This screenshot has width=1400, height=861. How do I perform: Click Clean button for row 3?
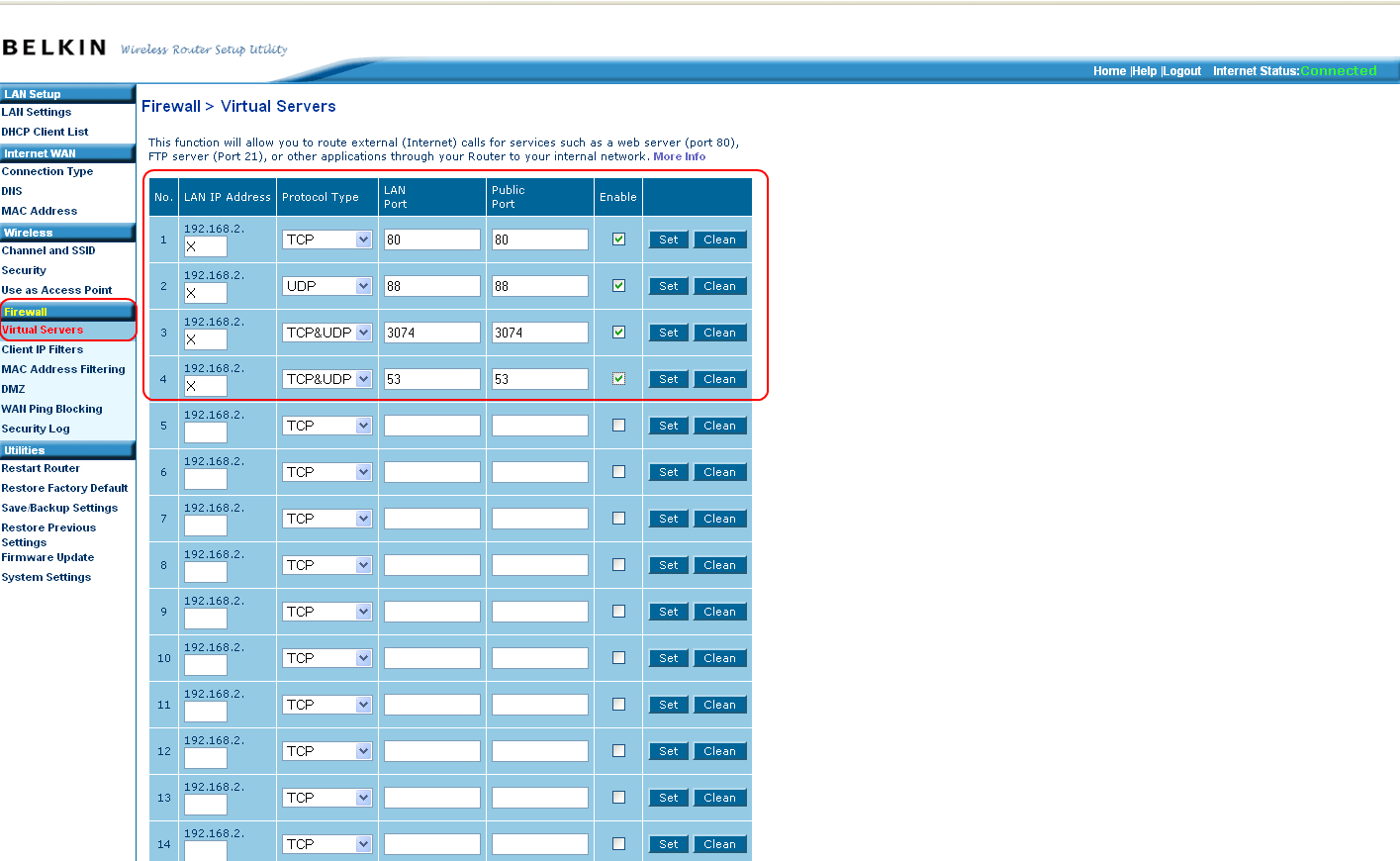[719, 333]
